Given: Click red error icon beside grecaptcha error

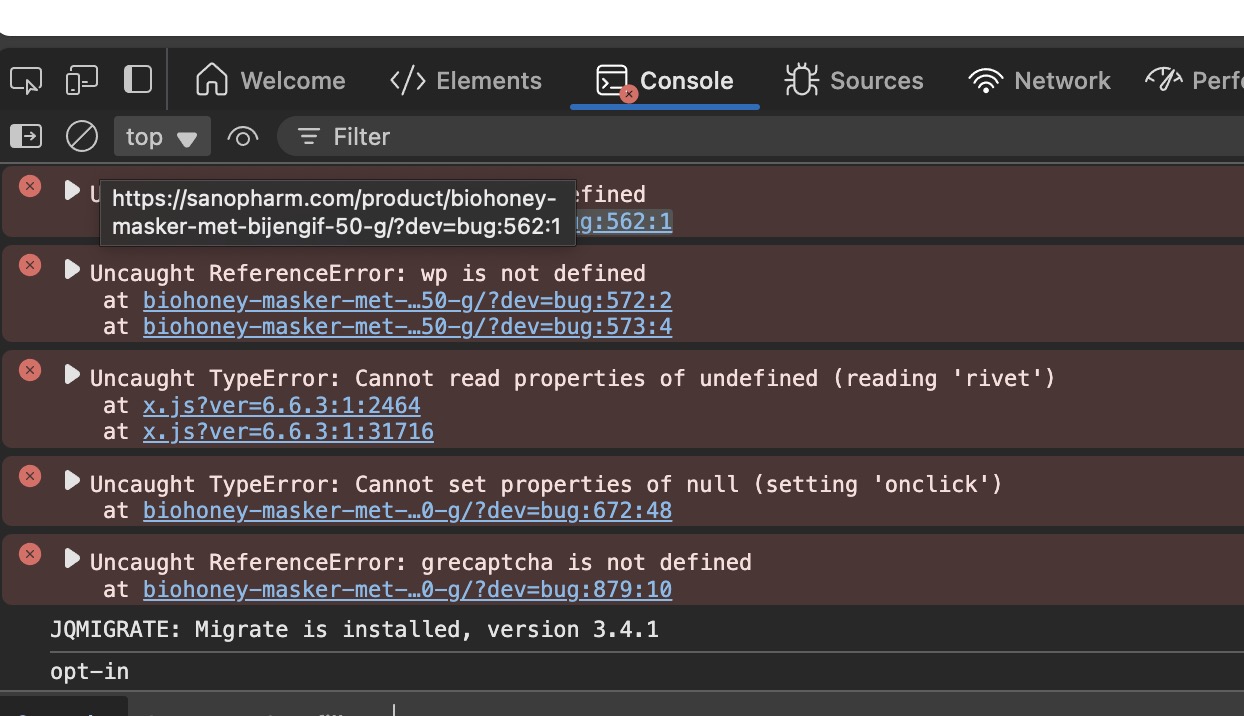Looking at the screenshot, I should tap(30, 554).
